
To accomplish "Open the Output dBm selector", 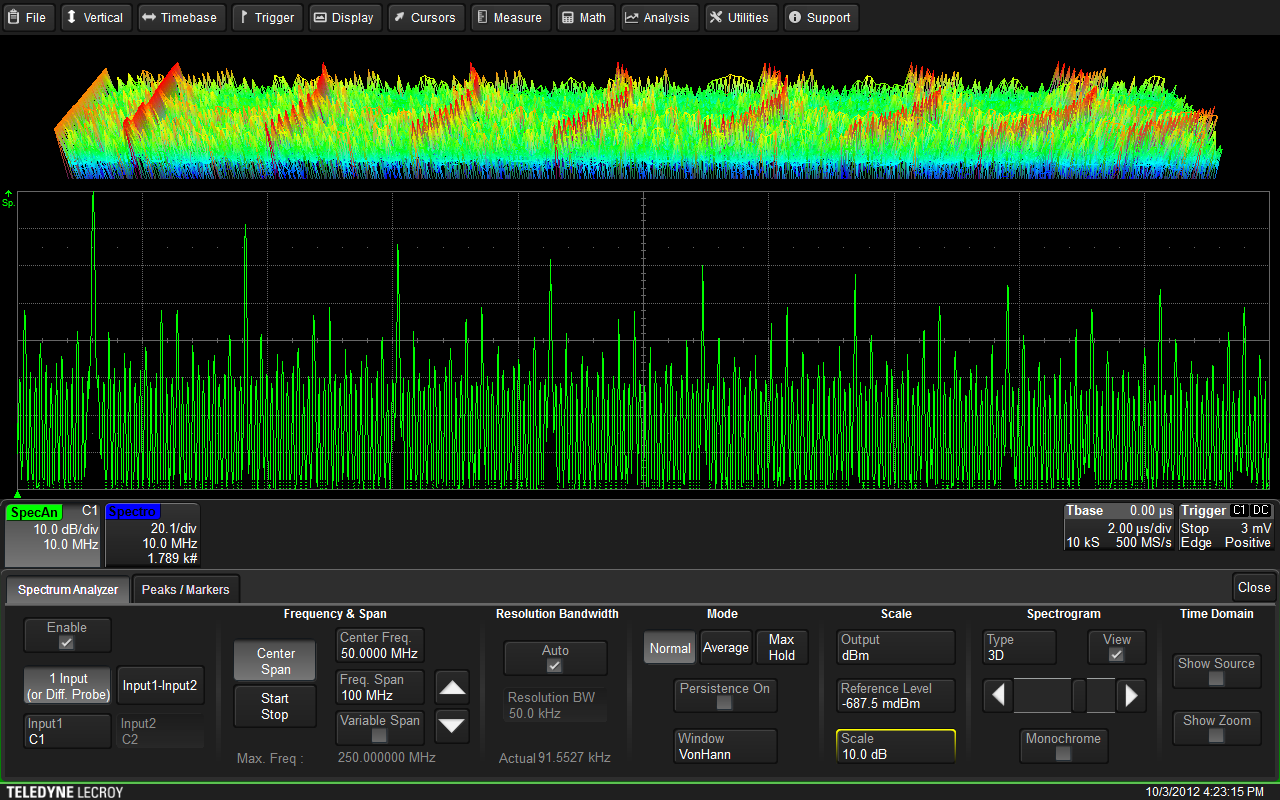I will [x=895, y=647].
